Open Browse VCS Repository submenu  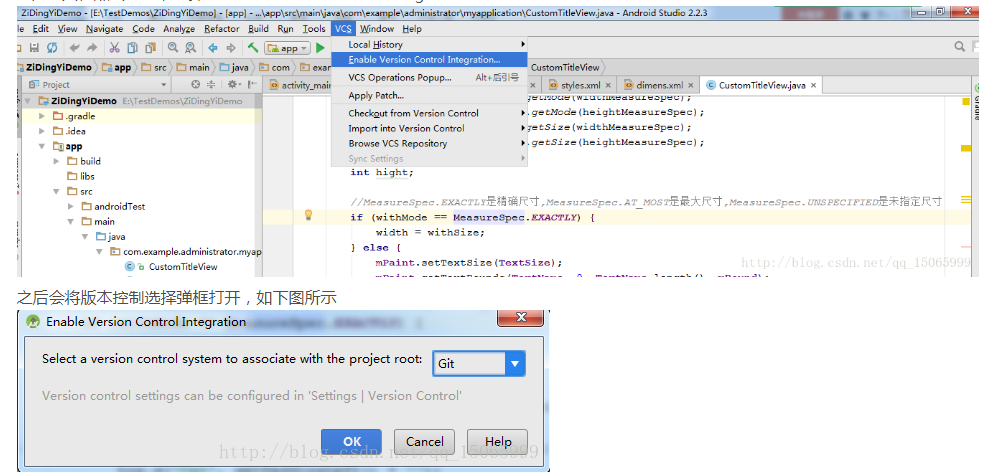429,144
